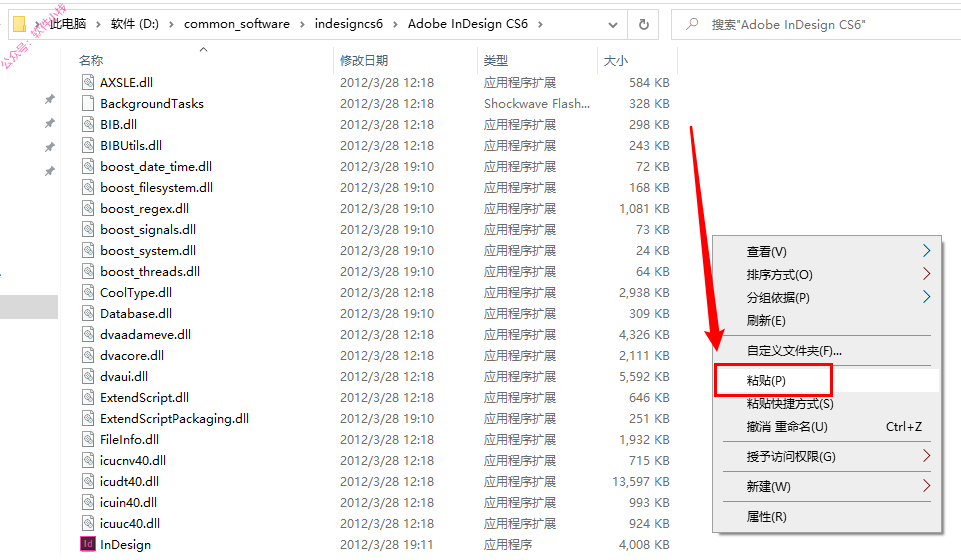This screenshot has width=961, height=560.
Task: Open the chevron after Adobe InDesign CS6 breadcrumb
Action: [540, 24]
